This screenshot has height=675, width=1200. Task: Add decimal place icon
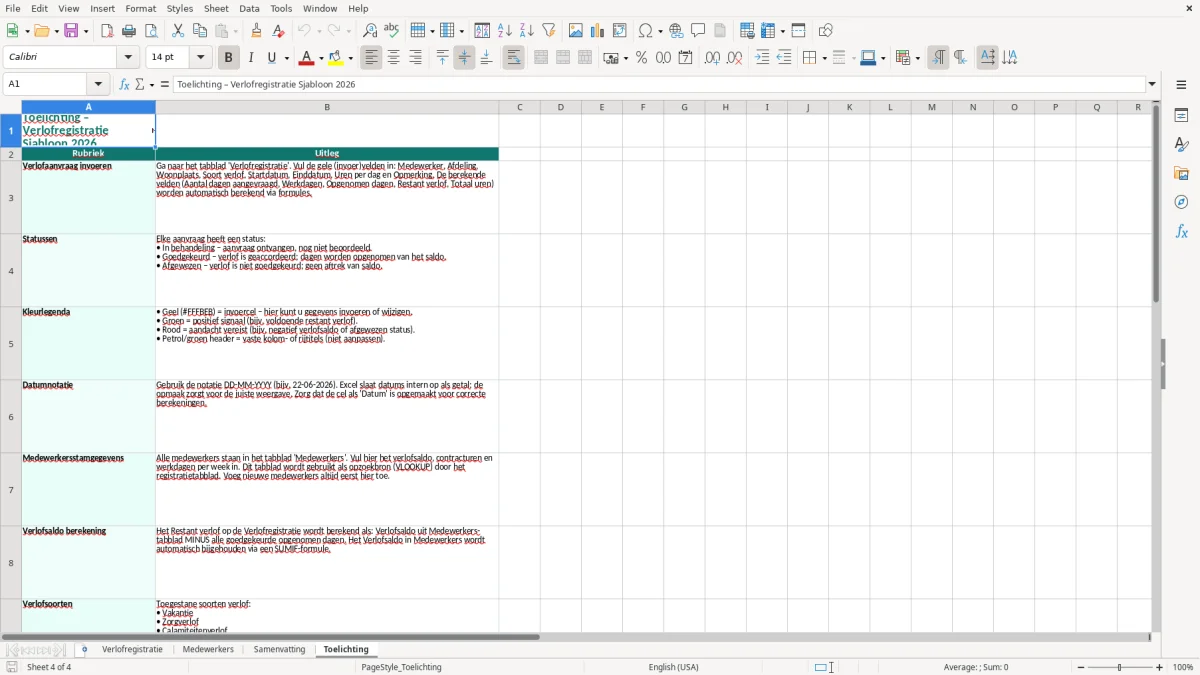tap(712, 58)
